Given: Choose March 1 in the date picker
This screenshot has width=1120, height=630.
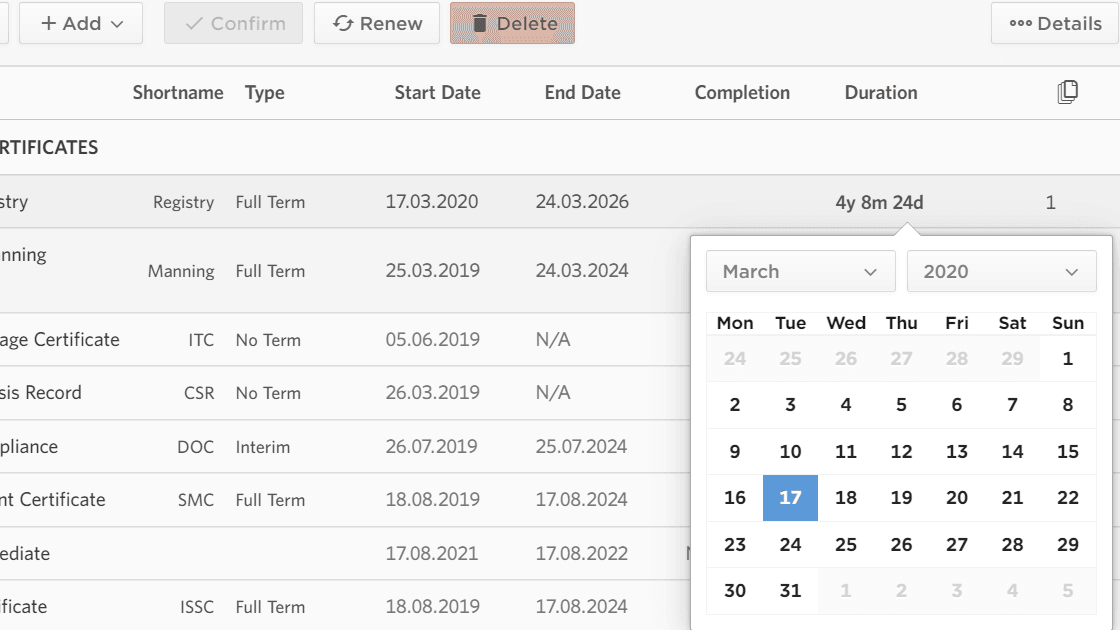Looking at the screenshot, I should coord(1068,359).
